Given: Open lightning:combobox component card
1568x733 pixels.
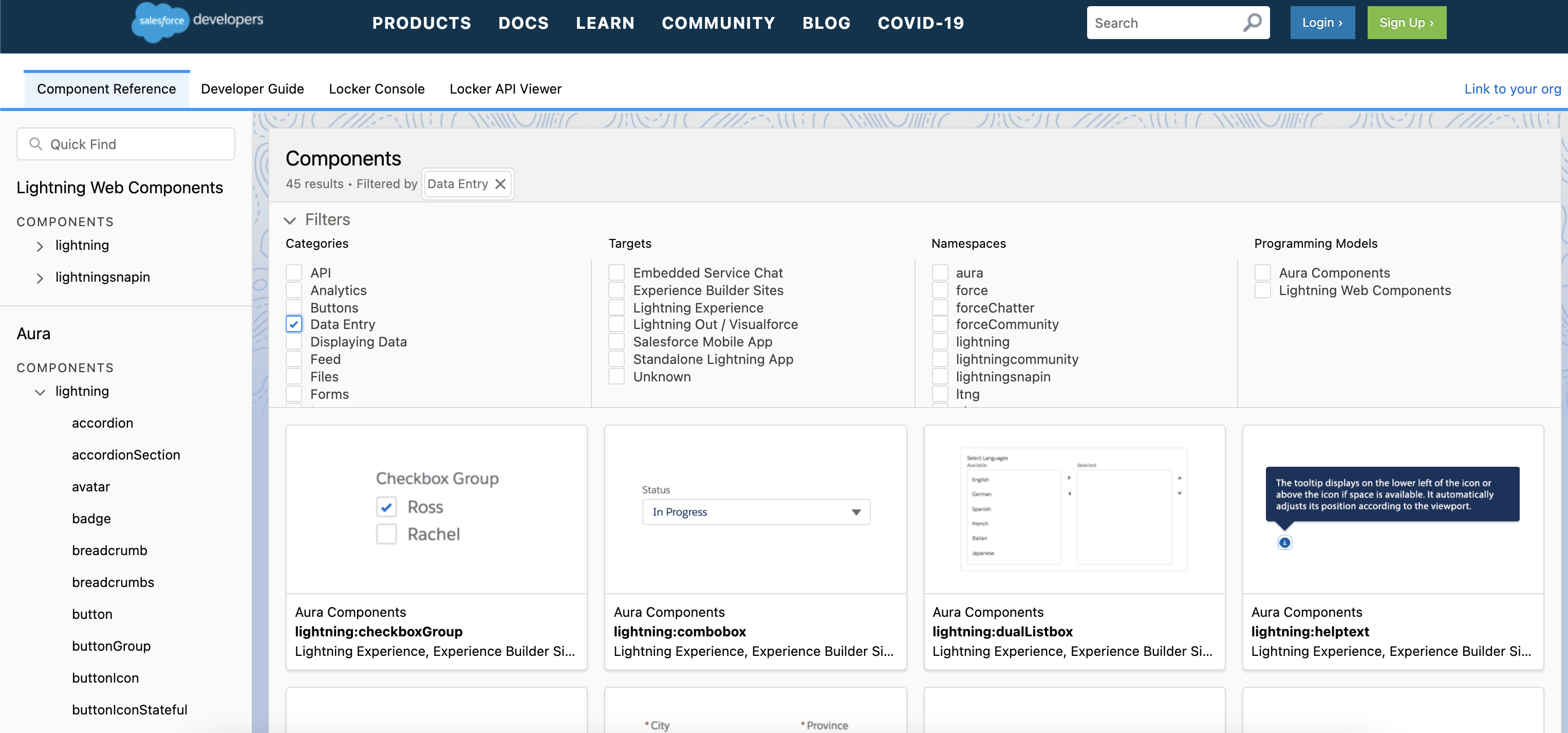Looking at the screenshot, I should tap(755, 547).
